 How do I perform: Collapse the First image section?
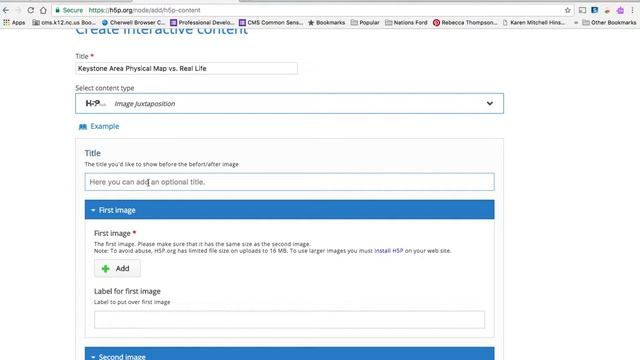pyautogui.click(x=289, y=210)
